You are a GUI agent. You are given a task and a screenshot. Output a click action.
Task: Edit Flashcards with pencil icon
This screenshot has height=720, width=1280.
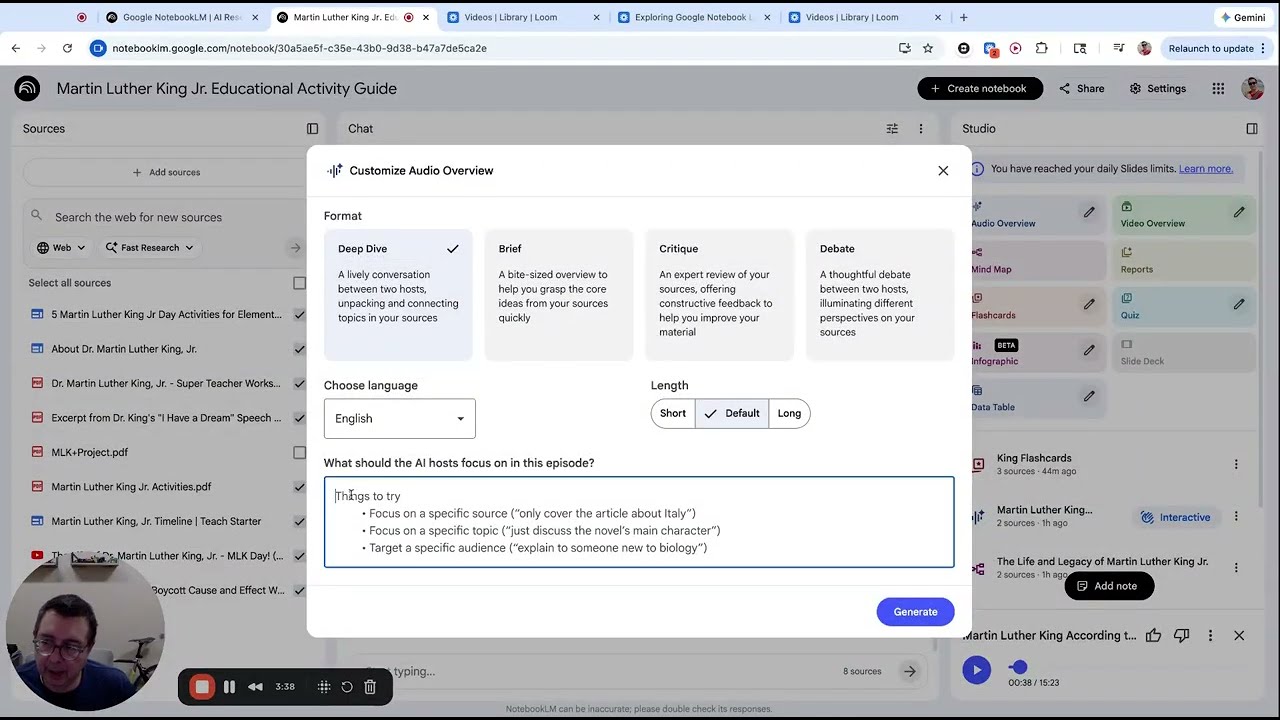pyautogui.click(x=1089, y=304)
